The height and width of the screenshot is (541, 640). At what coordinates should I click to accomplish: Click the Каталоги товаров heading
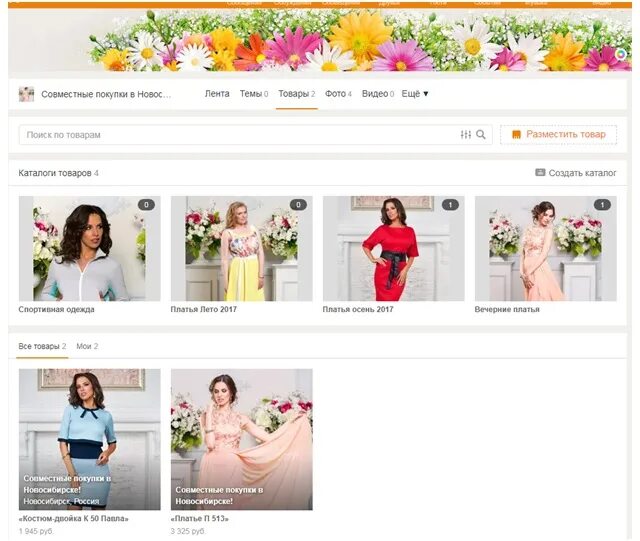pyautogui.click(x=55, y=173)
